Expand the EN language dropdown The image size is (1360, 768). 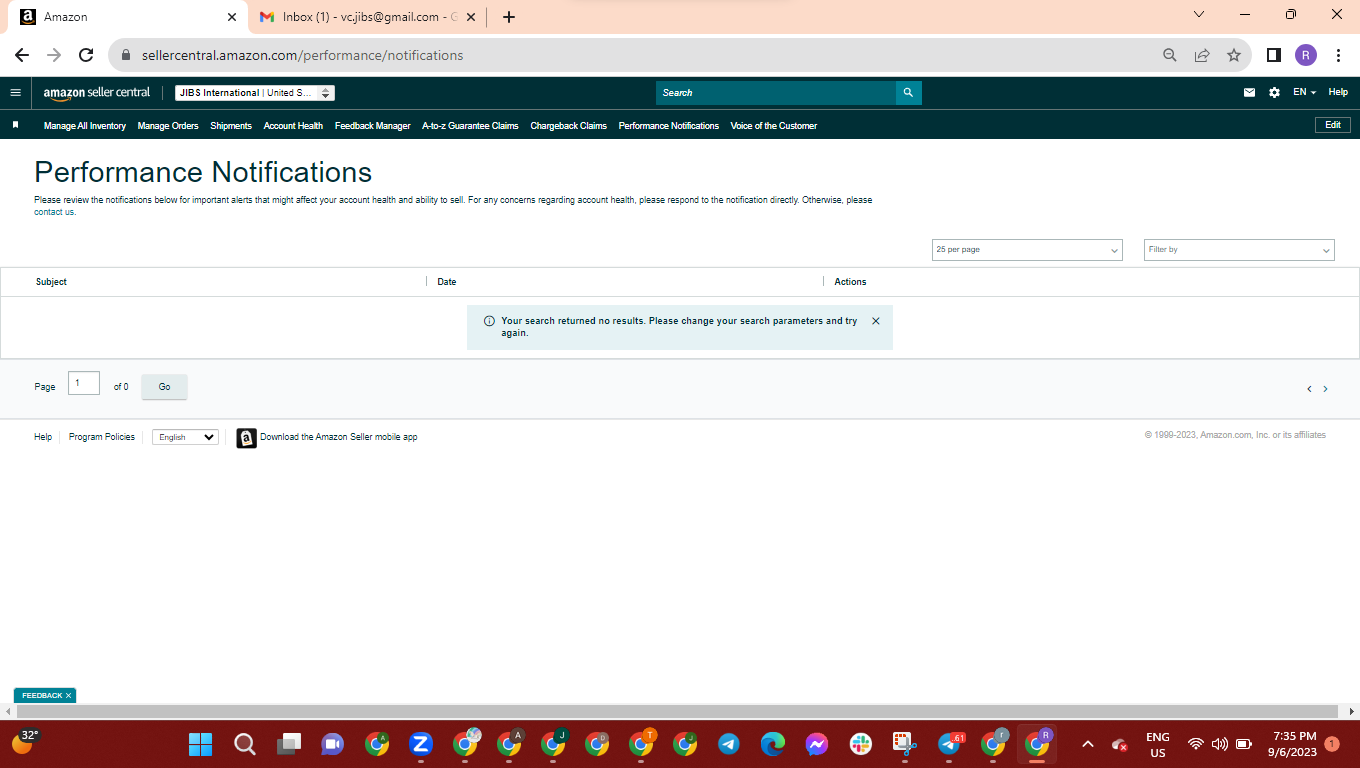coord(1304,92)
